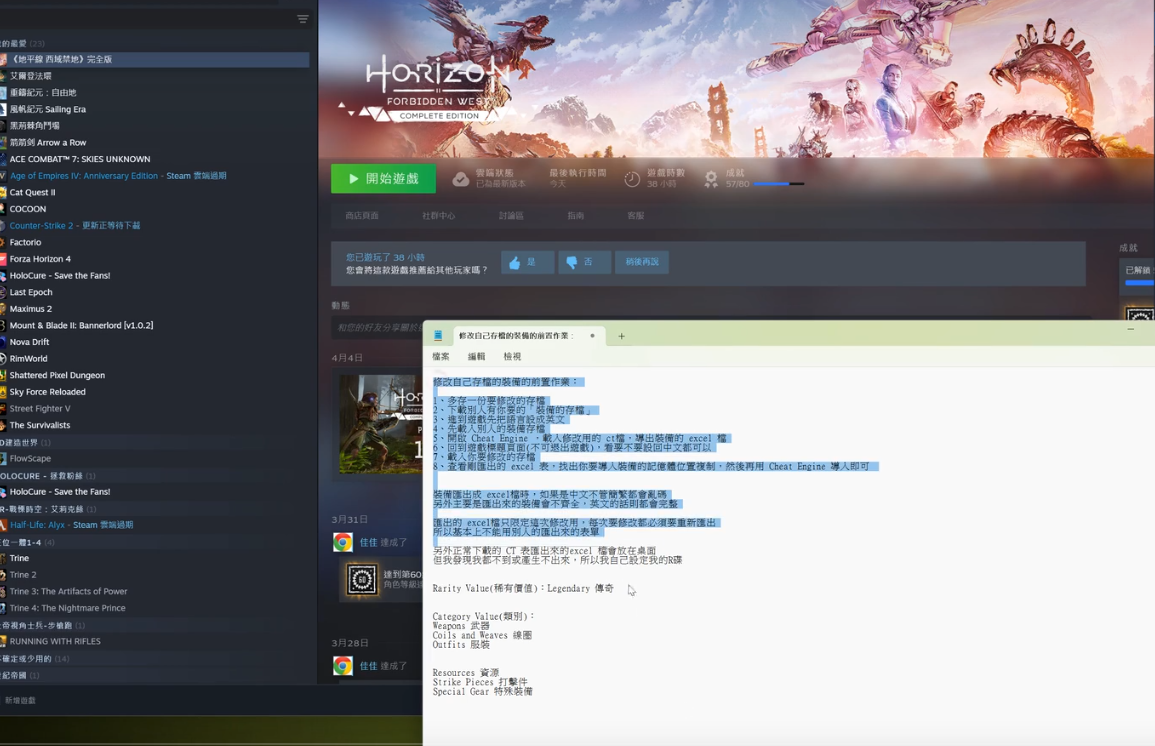1155x746 pixels.
Task: Open the 社群中心 tab
Action: point(438,216)
